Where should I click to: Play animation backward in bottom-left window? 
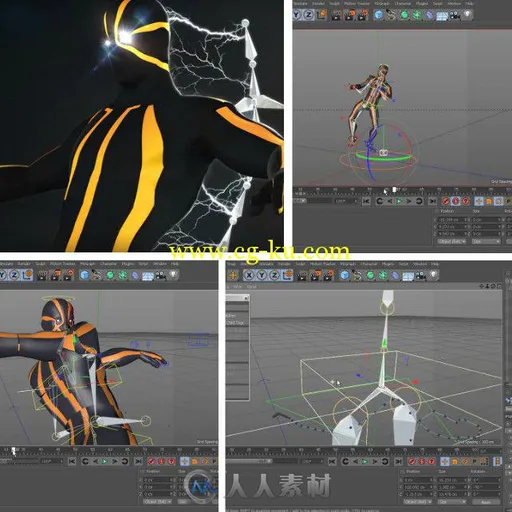coord(96,462)
